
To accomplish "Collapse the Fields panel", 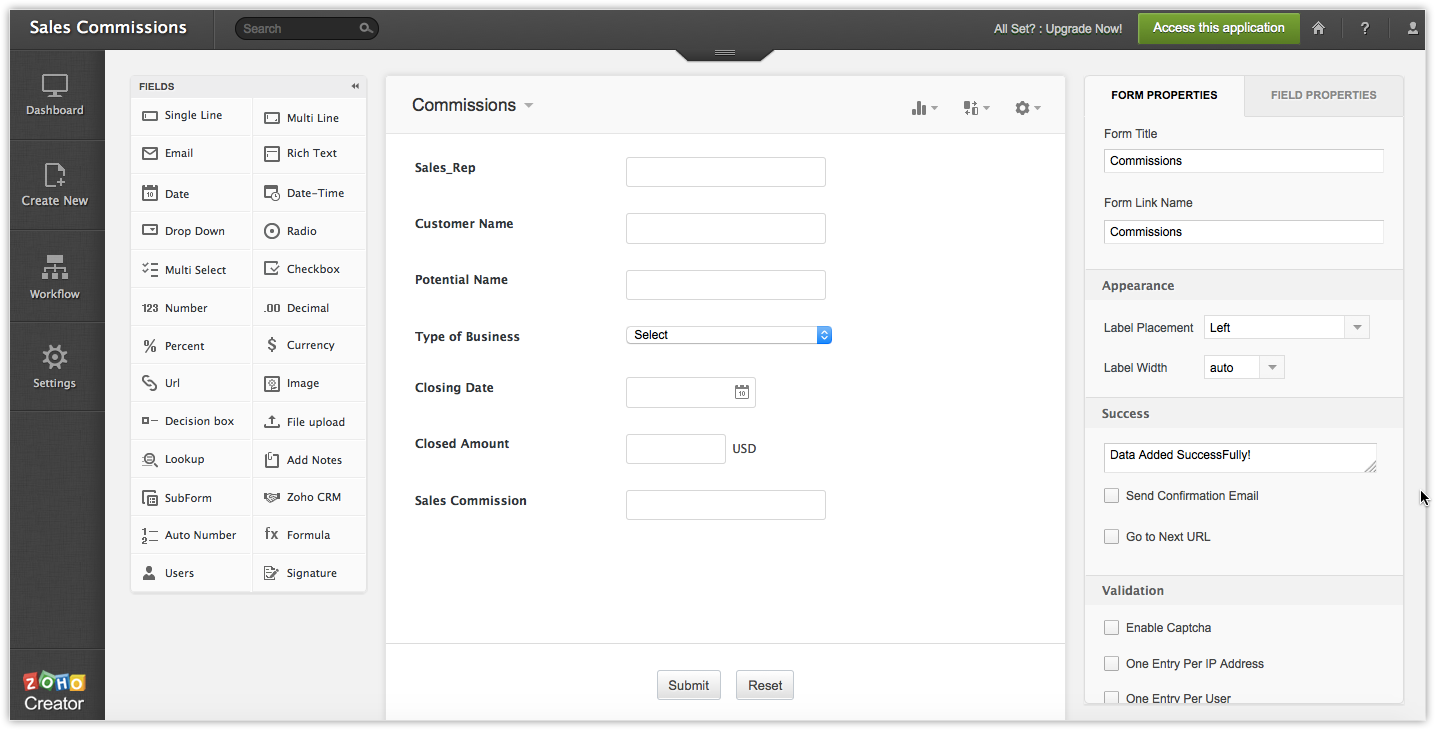I will [x=355, y=86].
